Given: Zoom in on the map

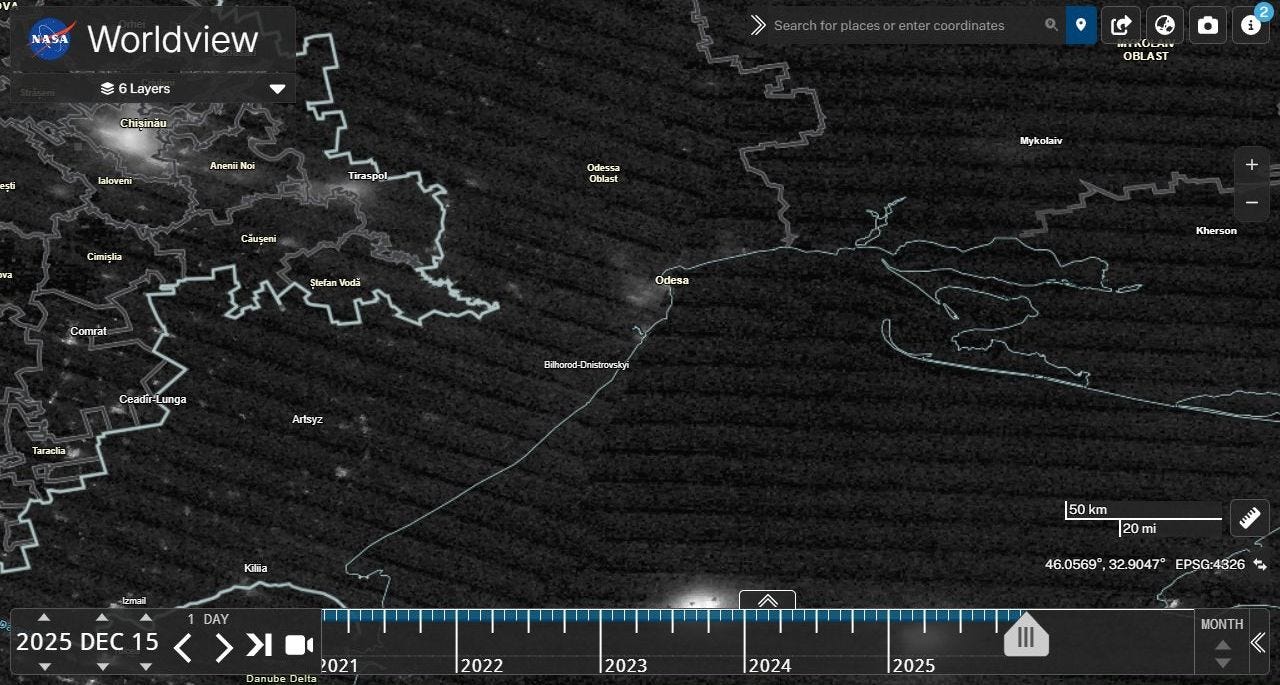Looking at the screenshot, I should click(1251, 165).
